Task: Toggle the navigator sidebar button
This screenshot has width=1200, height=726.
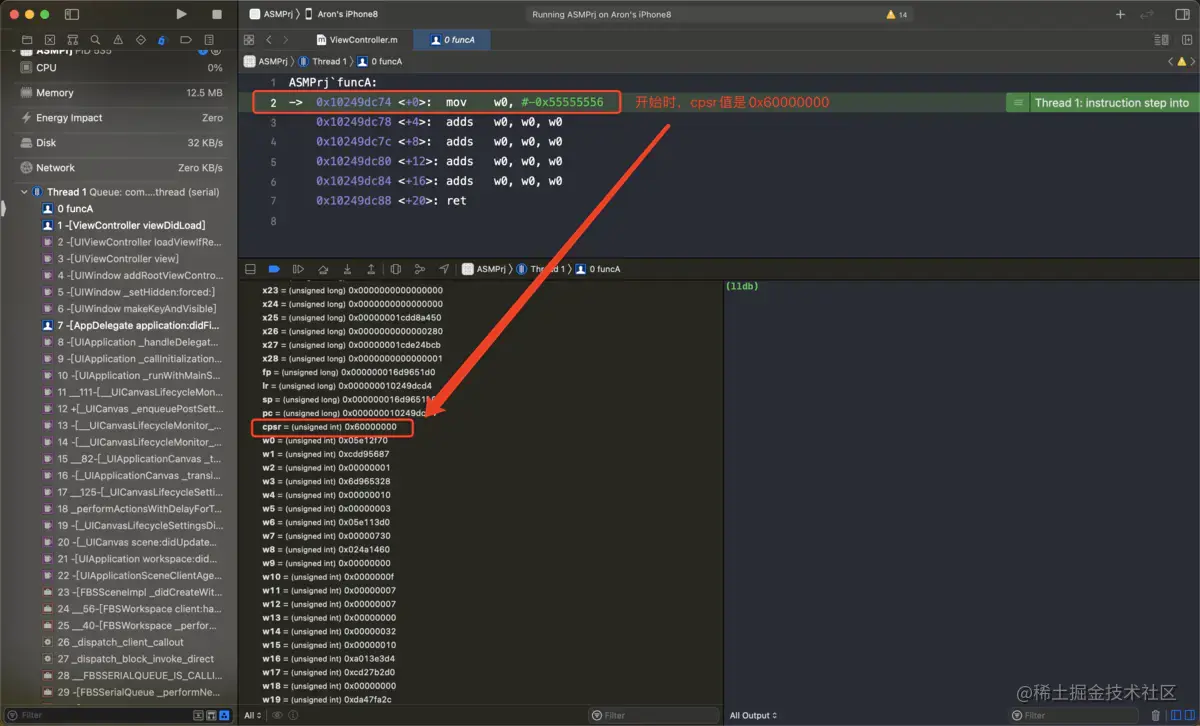Action: [x=72, y=14]
